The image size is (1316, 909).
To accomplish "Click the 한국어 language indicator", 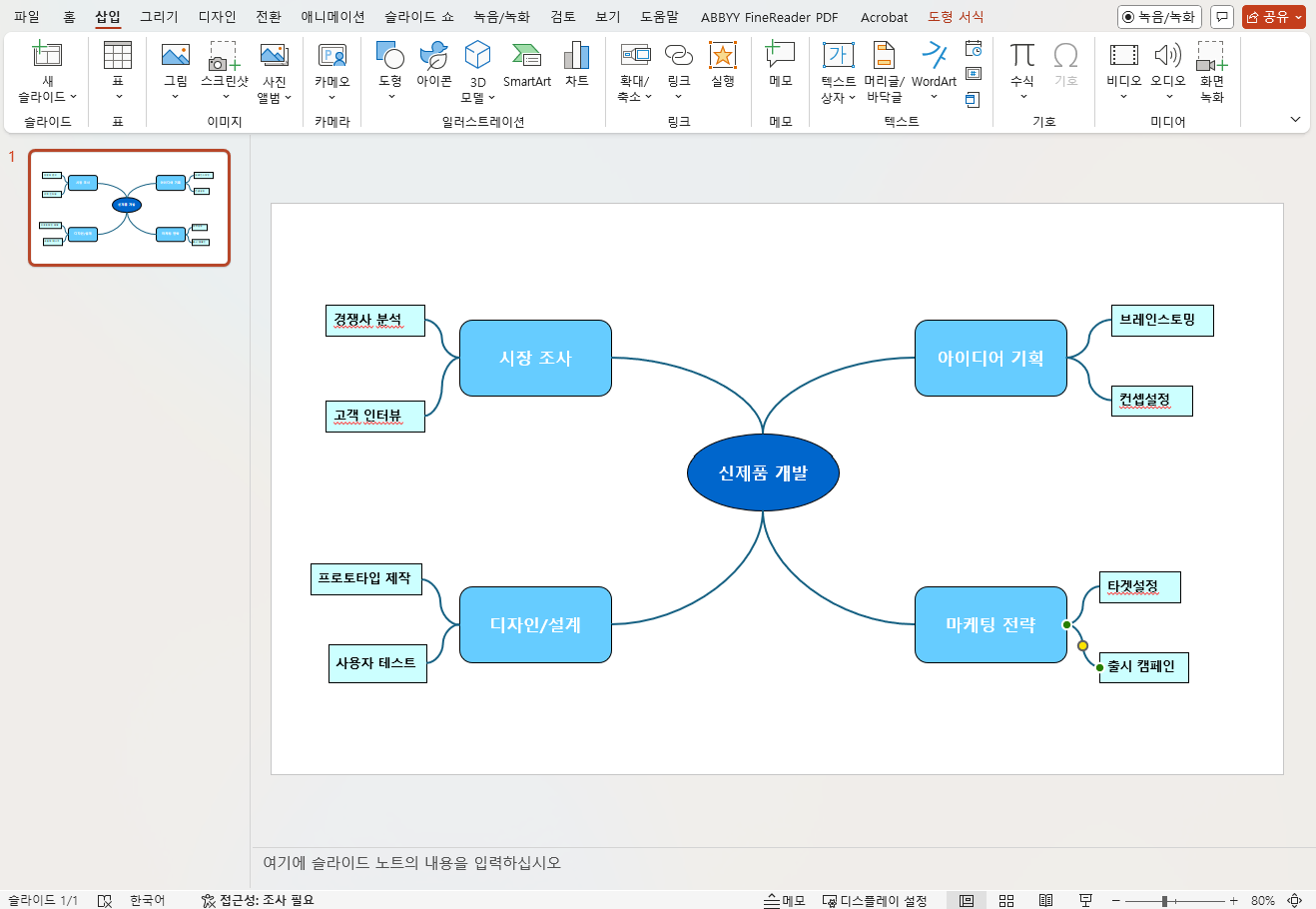I will coord(147,900).
